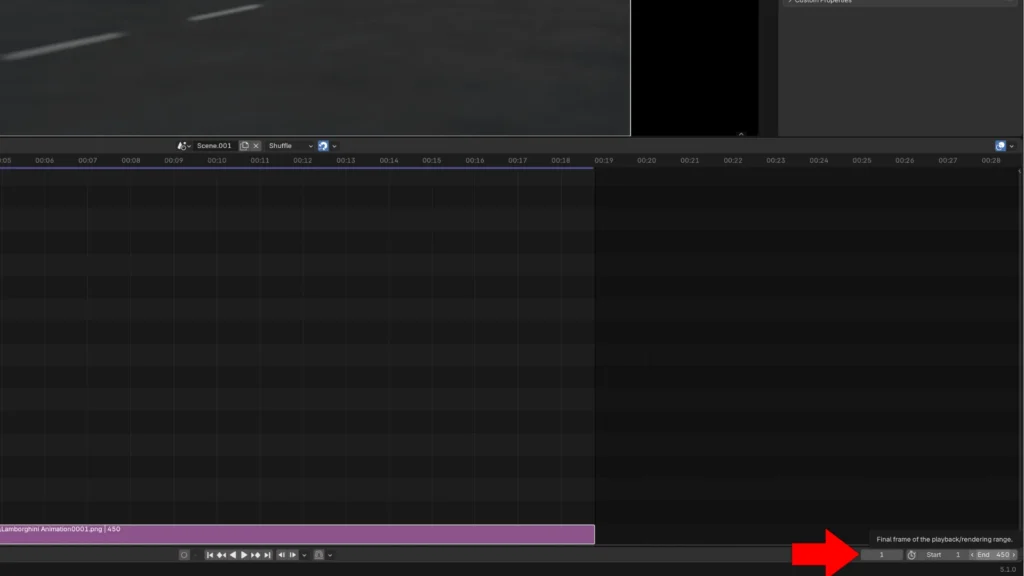Screen dimensions: 1024x576
Task: Click timeline ruler at 00:06
Action: click(x=44, y=160)
